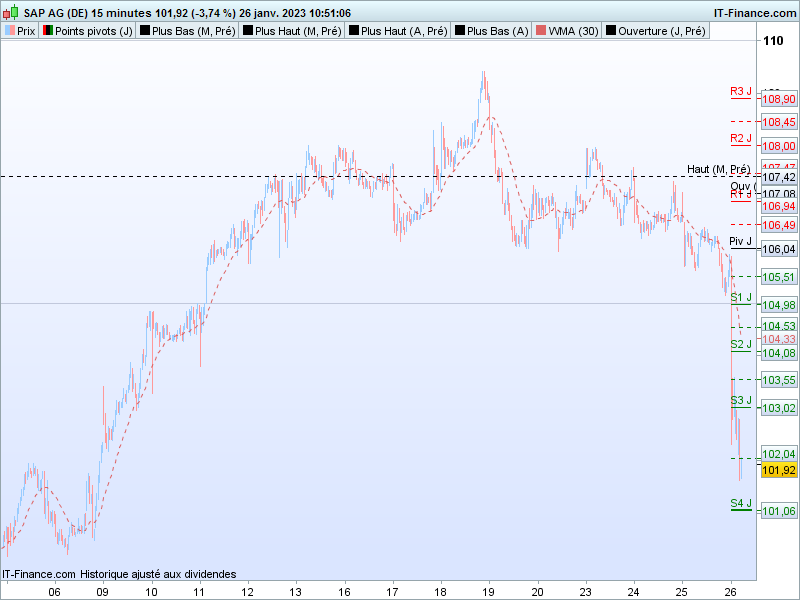Screen dimensions: 800x600
Task: Click the 23 date on time axis
Action: 586,592
